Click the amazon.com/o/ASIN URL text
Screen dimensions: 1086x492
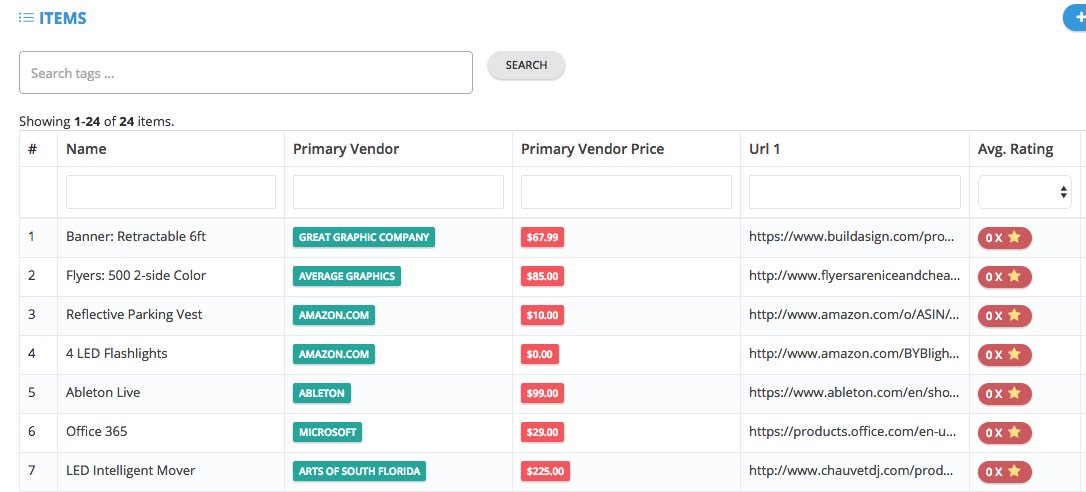[x=855, y=315]
